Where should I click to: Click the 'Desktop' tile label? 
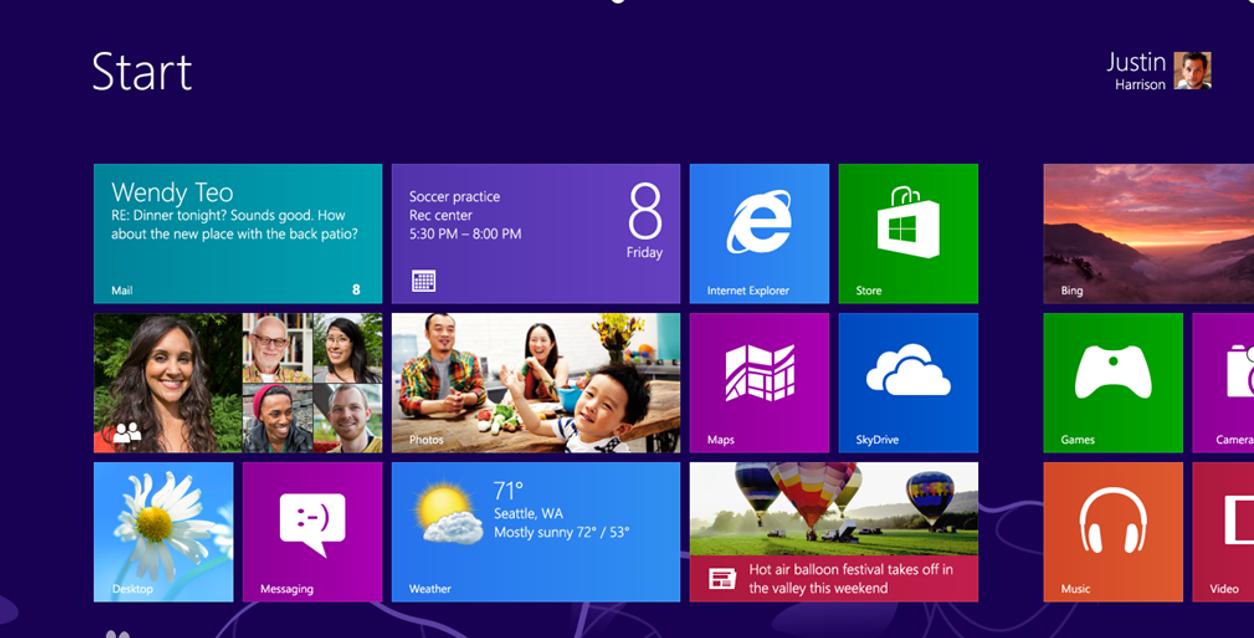coord(132,588)
